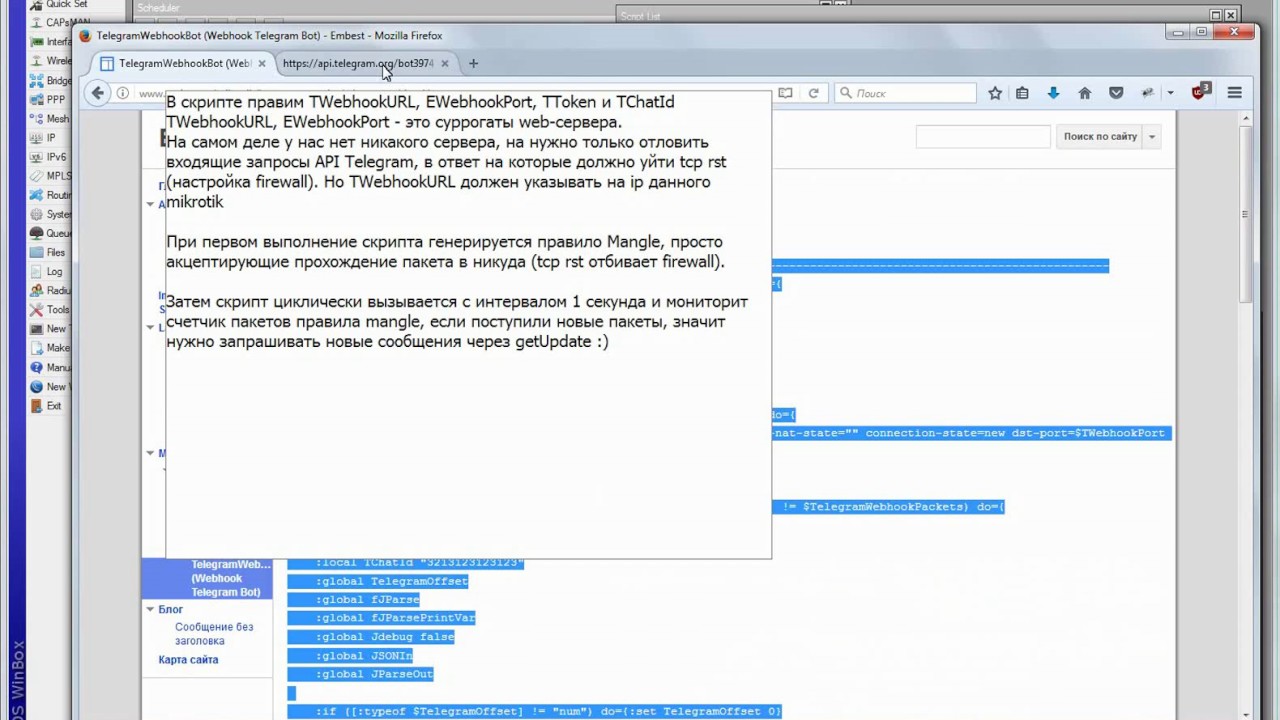Open uBlock Origin popup

click(x=1200, y=92)
